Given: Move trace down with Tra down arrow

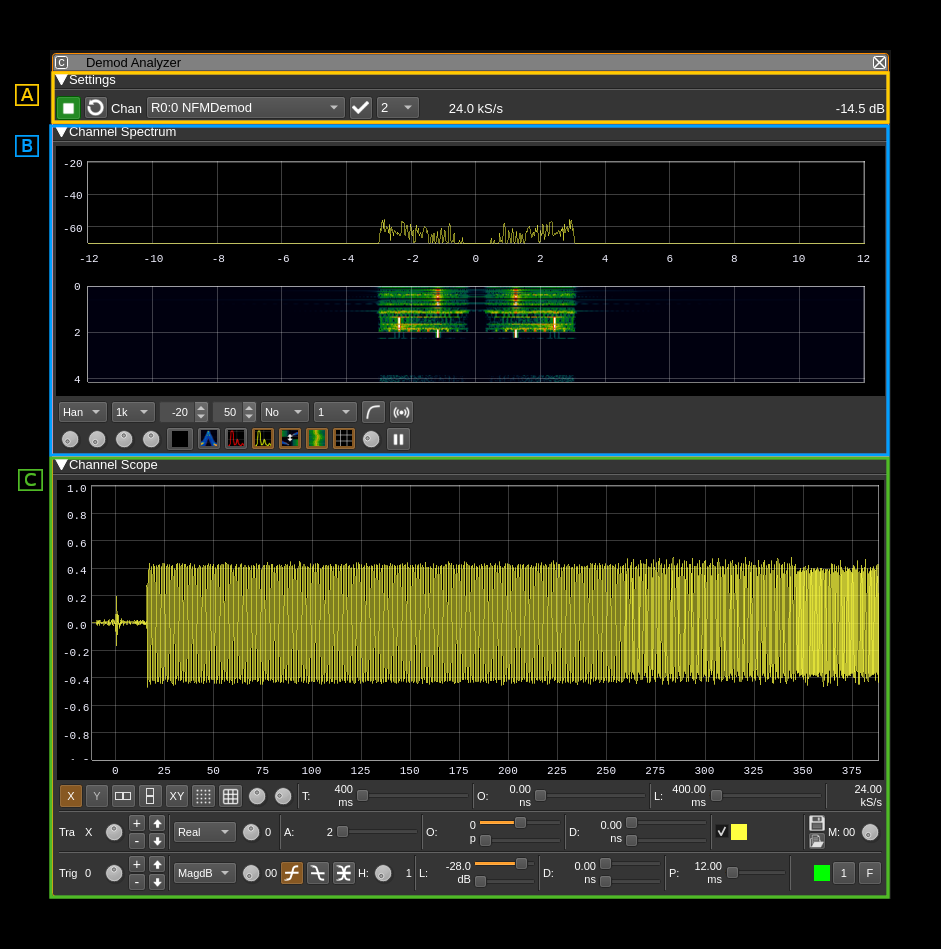Looking at the screenshot, I should tap(157, 841).
